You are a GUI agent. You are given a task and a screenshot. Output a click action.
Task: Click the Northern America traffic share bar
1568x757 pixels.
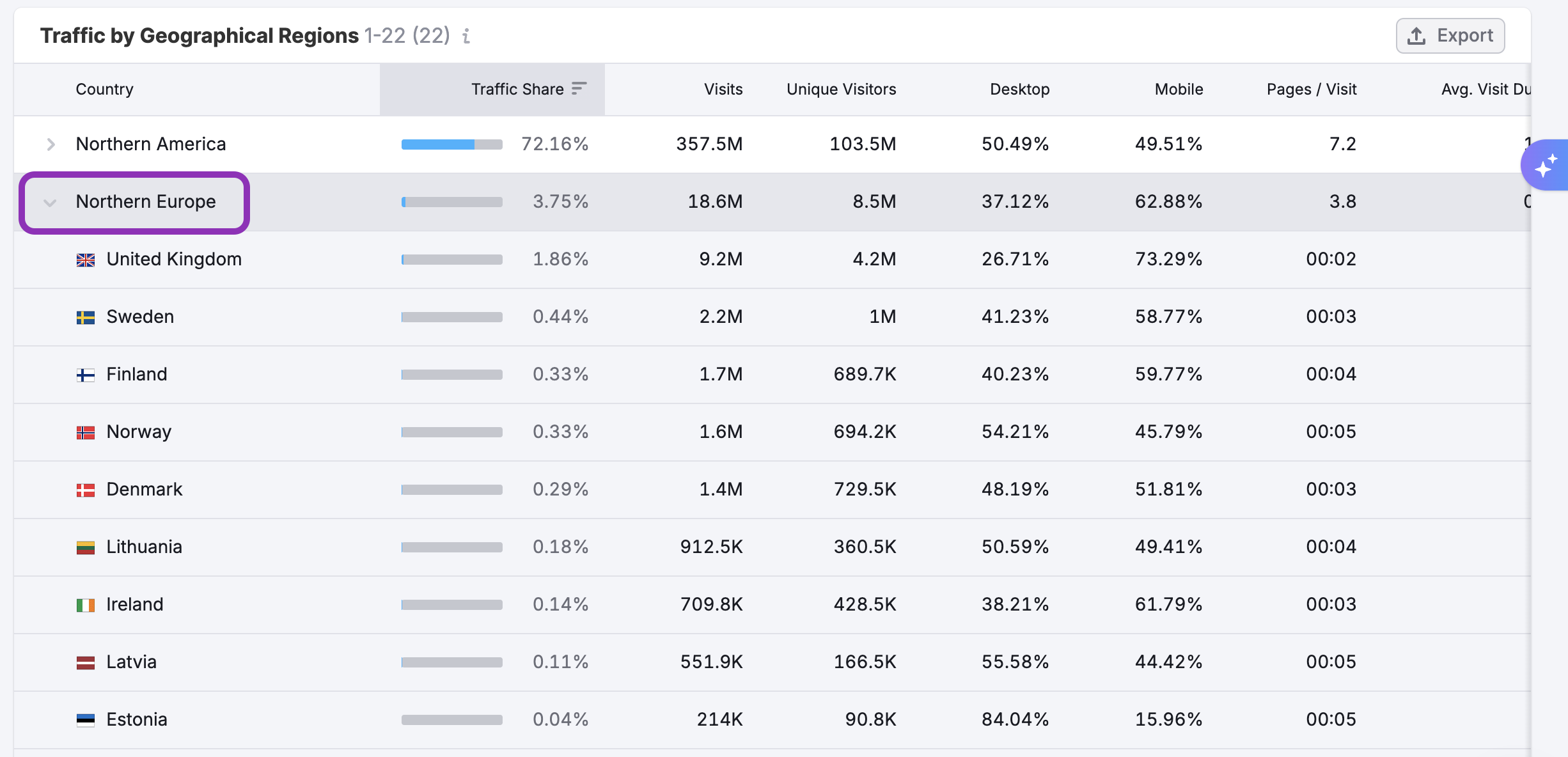coord(451,144)
